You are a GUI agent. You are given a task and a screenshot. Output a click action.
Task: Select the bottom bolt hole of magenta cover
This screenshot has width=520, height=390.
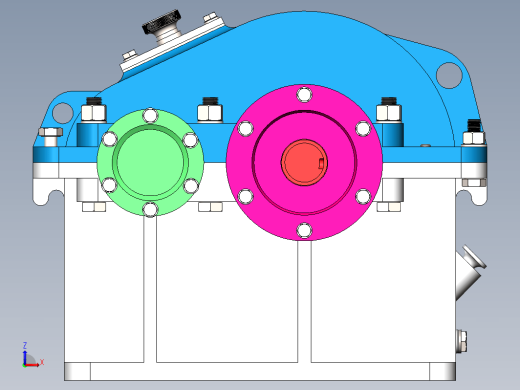click(x=304, y=230)
